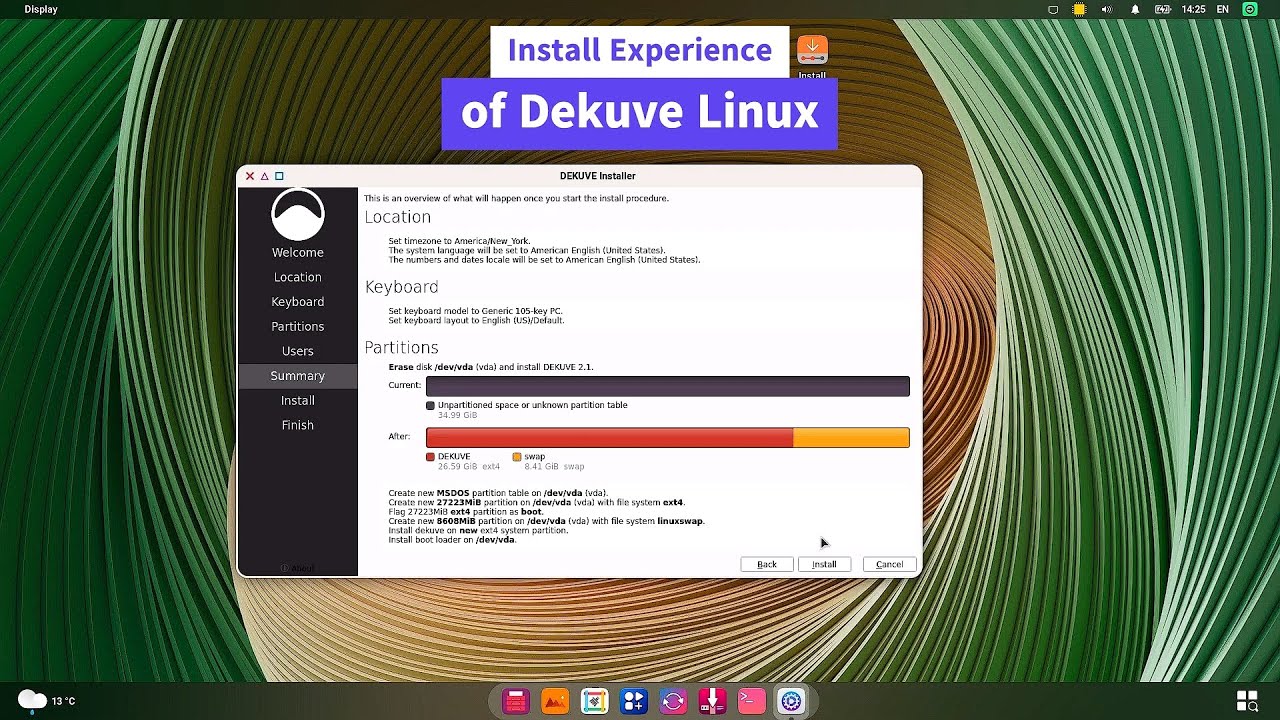This screenshot has height=720, width=1280.
Task: Open the crimson installer dock icon with arrow
Action: [712, 702]
